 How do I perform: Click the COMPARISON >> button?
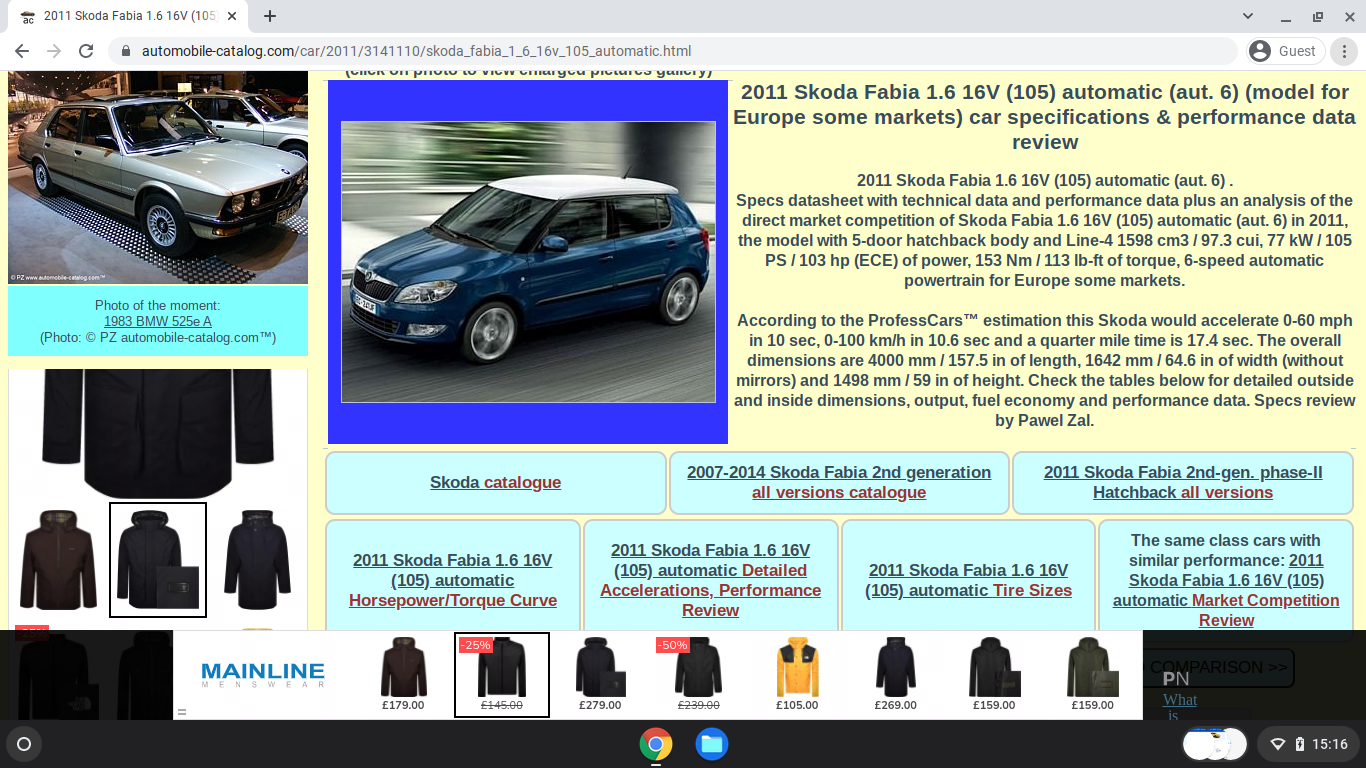(1219, 667)
